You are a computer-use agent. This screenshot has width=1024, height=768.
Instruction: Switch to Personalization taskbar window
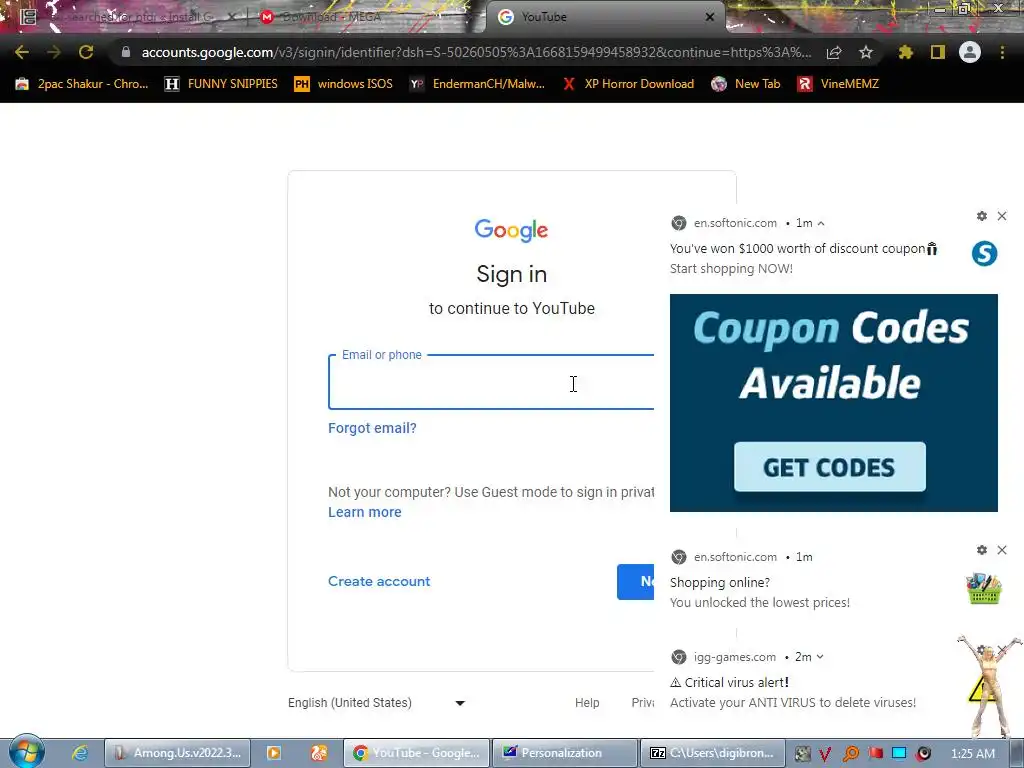(564, 753)
